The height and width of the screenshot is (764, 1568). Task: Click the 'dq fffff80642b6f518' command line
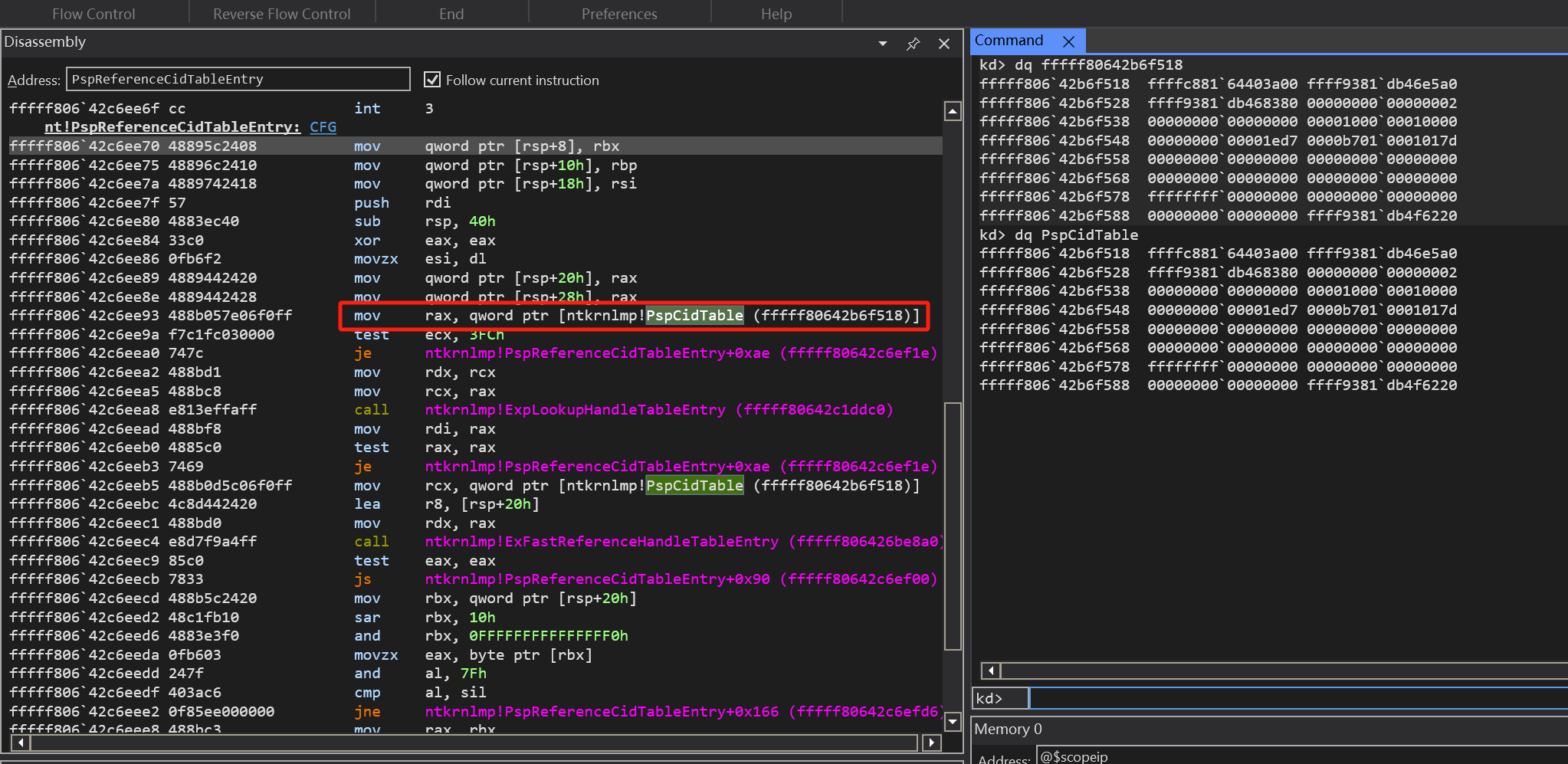pyautogui.click(x=1081, y=65)
